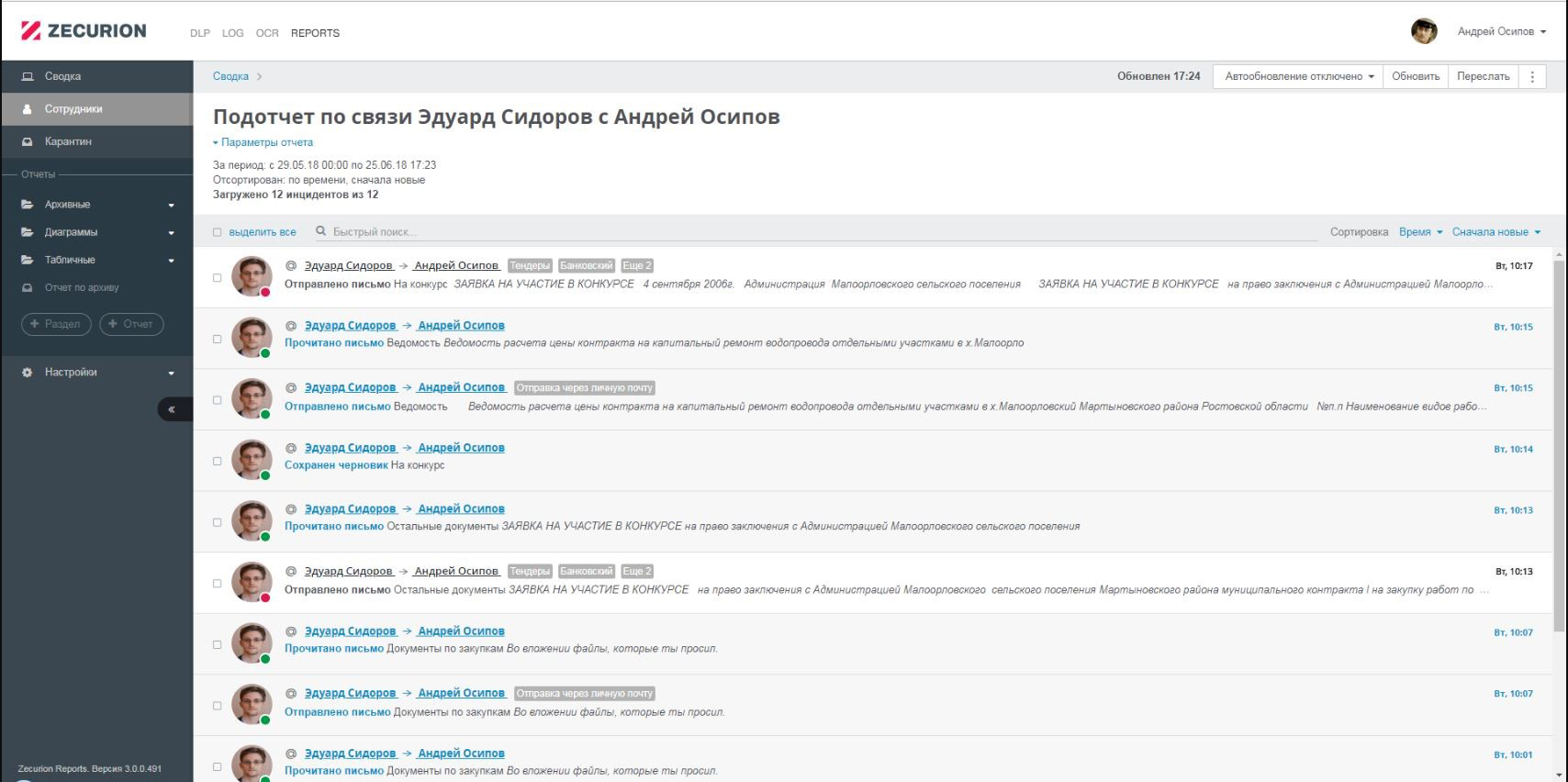Click email @ icon in Сохранен черновик row
This screenshot has height=782, width=1568.
coord(291,448)
